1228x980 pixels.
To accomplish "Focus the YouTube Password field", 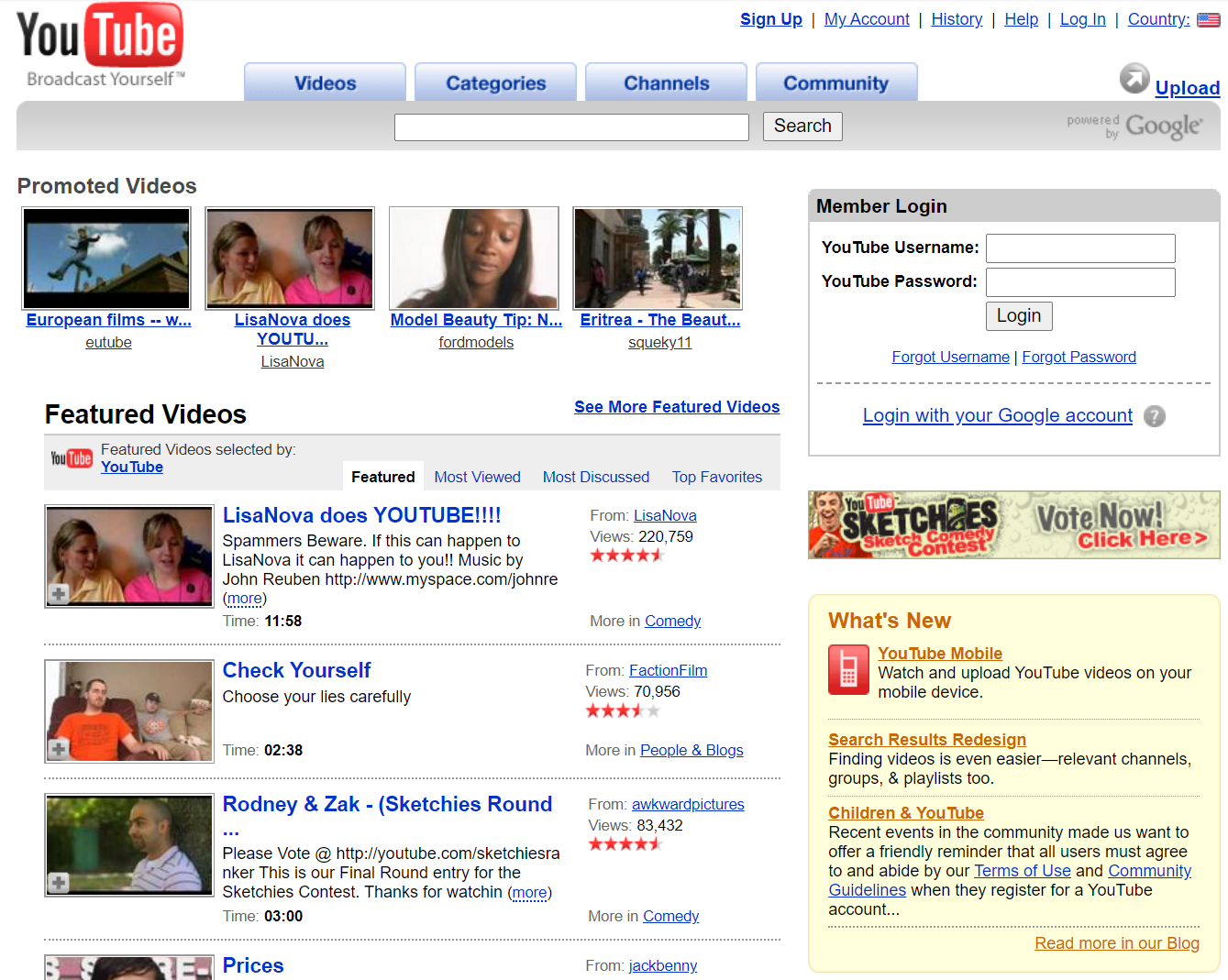I will click(x=1080, y=282).
